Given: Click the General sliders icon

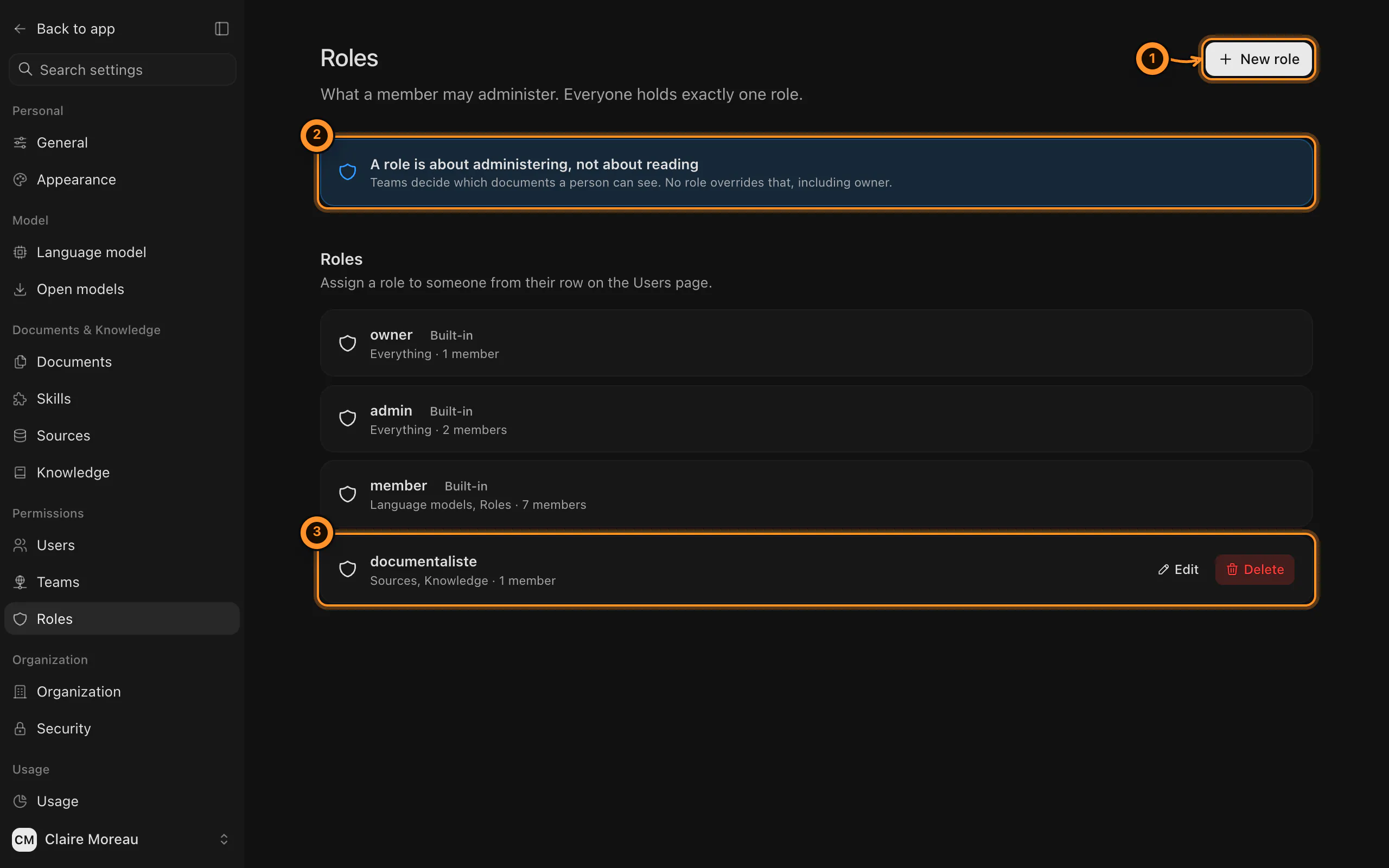Looking at the screenshot, I should 20,142.
